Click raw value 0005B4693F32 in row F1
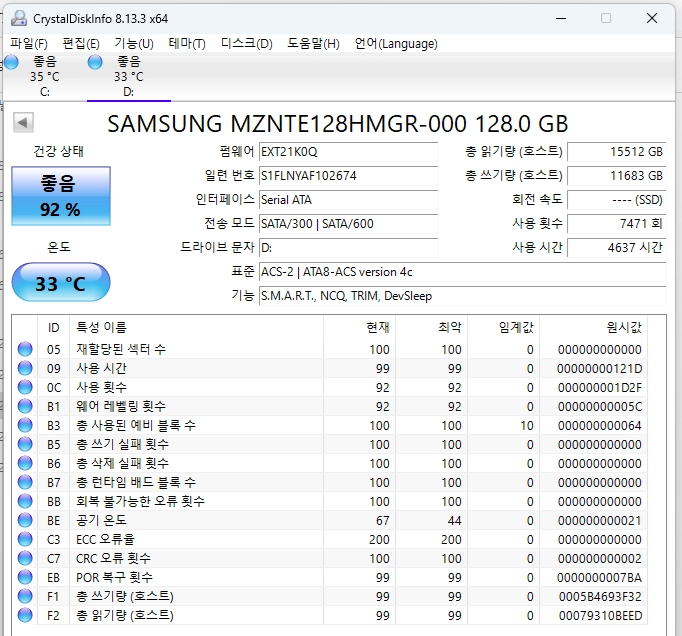 (x=600, y=596)
